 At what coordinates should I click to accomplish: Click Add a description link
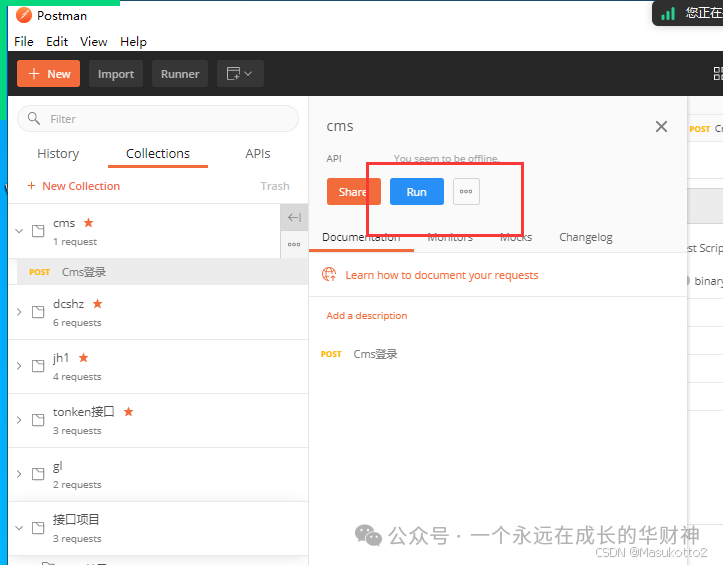(x=367, y=315)
